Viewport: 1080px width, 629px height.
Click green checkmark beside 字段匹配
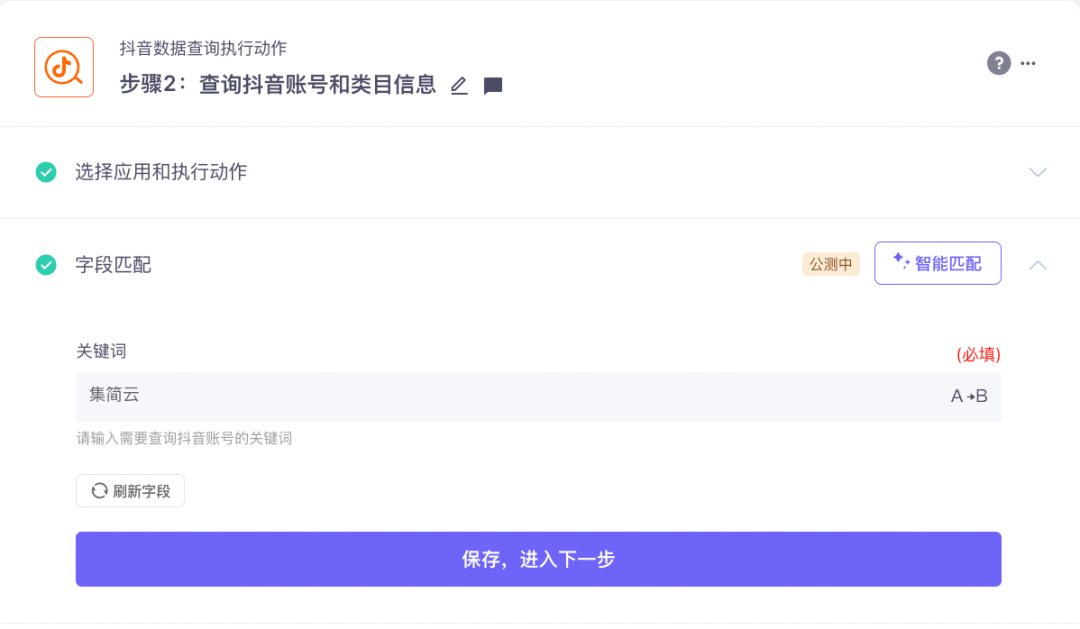(x=46, y=265)
